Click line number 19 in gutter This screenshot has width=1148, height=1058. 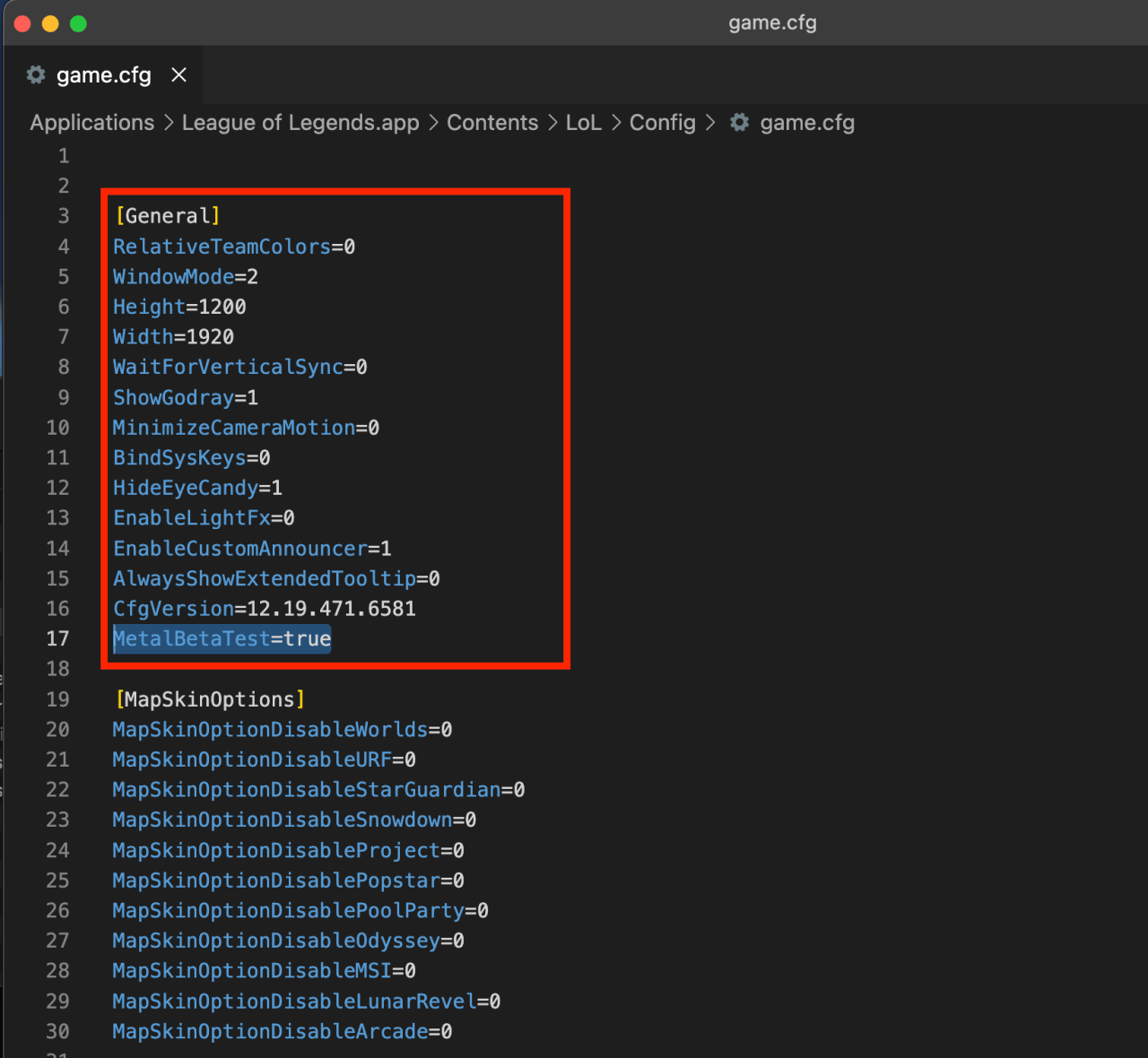(x=57, y=699)
